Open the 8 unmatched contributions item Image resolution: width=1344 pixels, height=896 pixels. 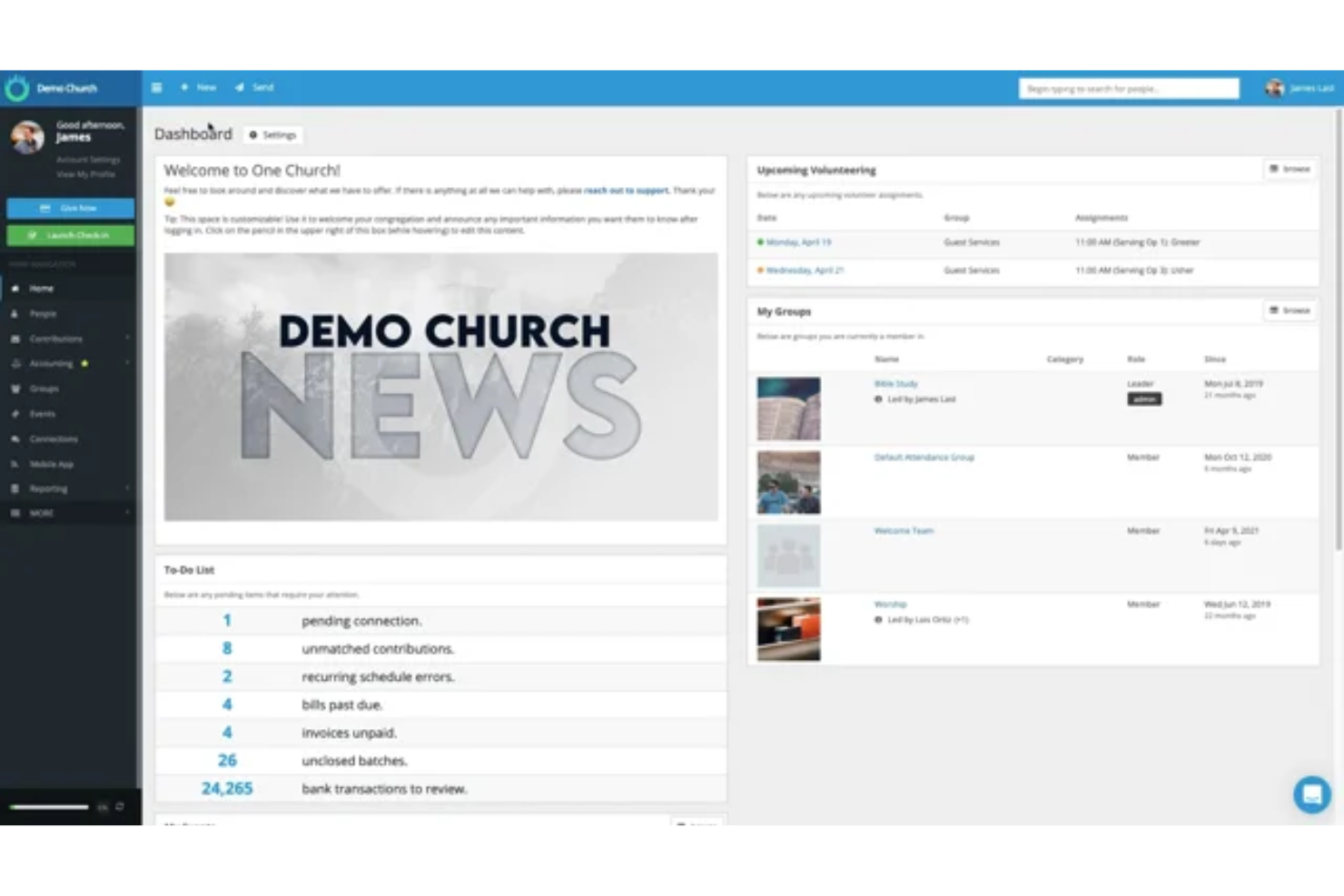[441, 649]
